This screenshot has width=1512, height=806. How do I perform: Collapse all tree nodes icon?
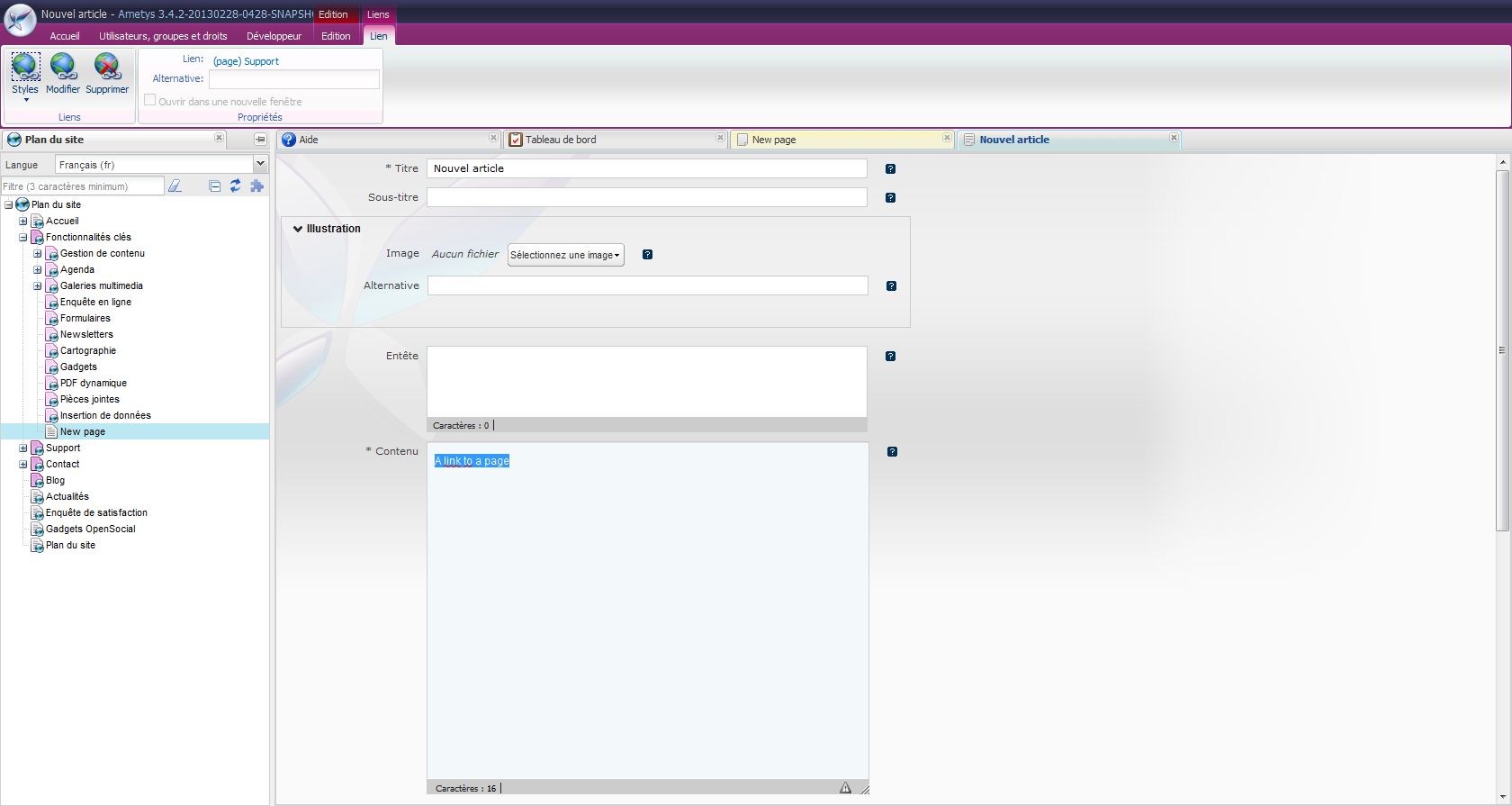coord(214,186)
